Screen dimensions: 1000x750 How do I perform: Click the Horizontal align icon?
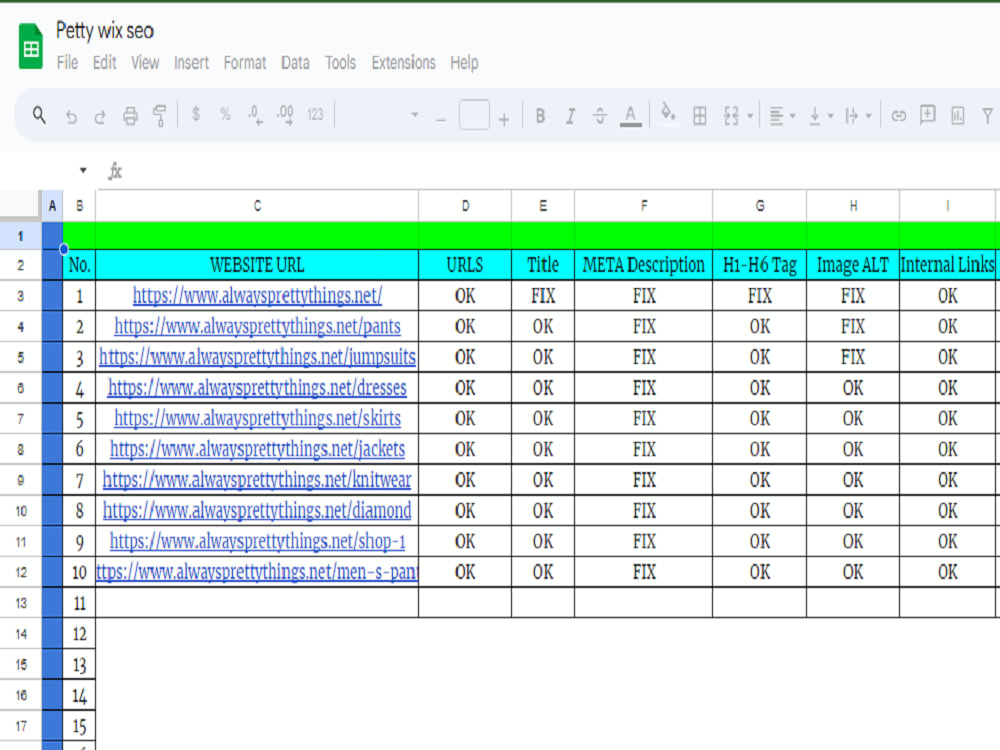[x=776, y=116]
